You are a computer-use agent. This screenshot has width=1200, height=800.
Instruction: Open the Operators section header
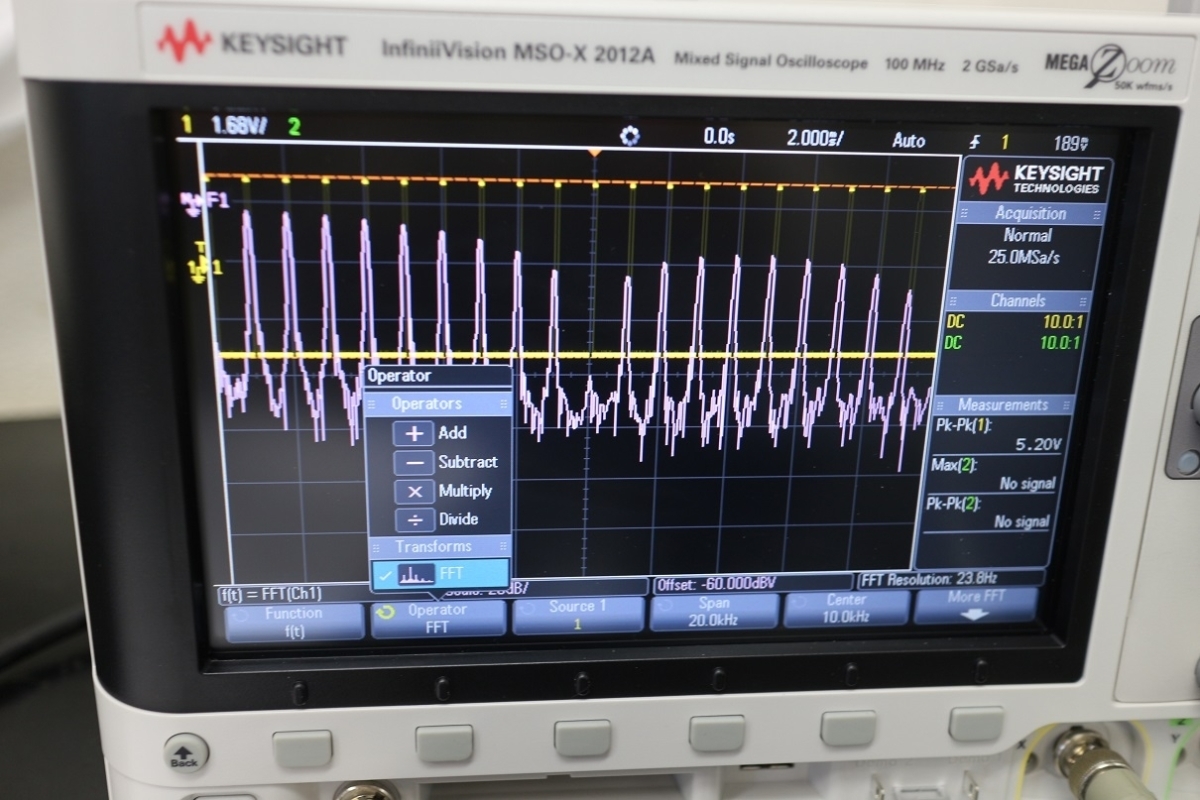coord(438,404)
